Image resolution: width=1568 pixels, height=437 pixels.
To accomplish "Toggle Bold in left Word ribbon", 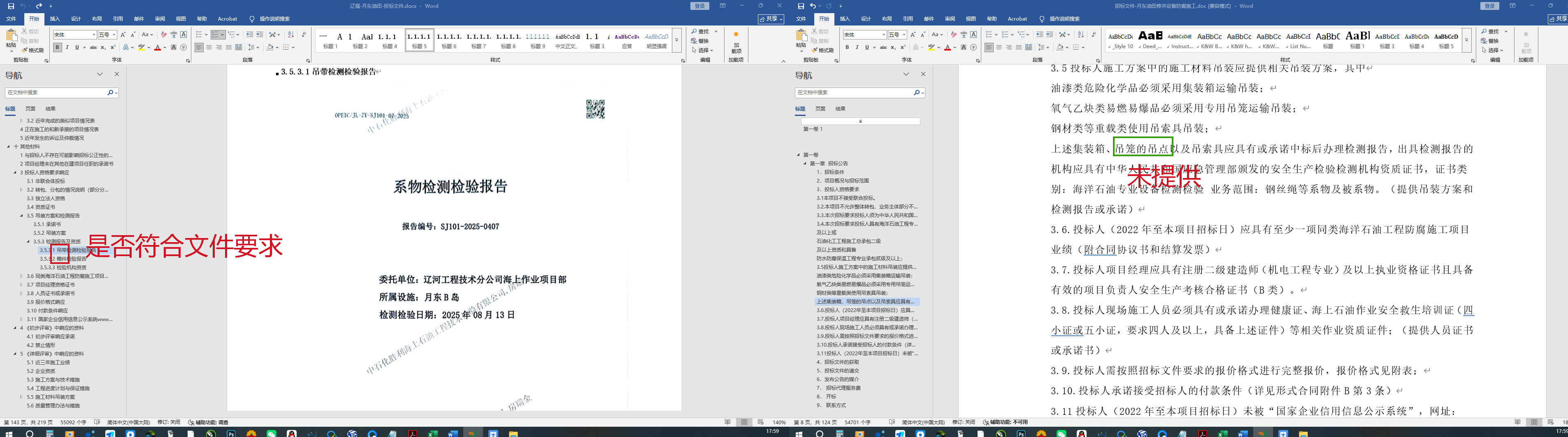I will 57,47.
